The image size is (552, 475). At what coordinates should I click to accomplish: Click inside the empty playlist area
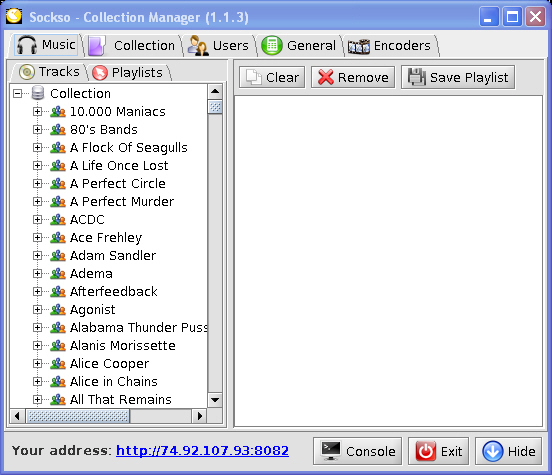pyautogui.click(x=388, y=261)
